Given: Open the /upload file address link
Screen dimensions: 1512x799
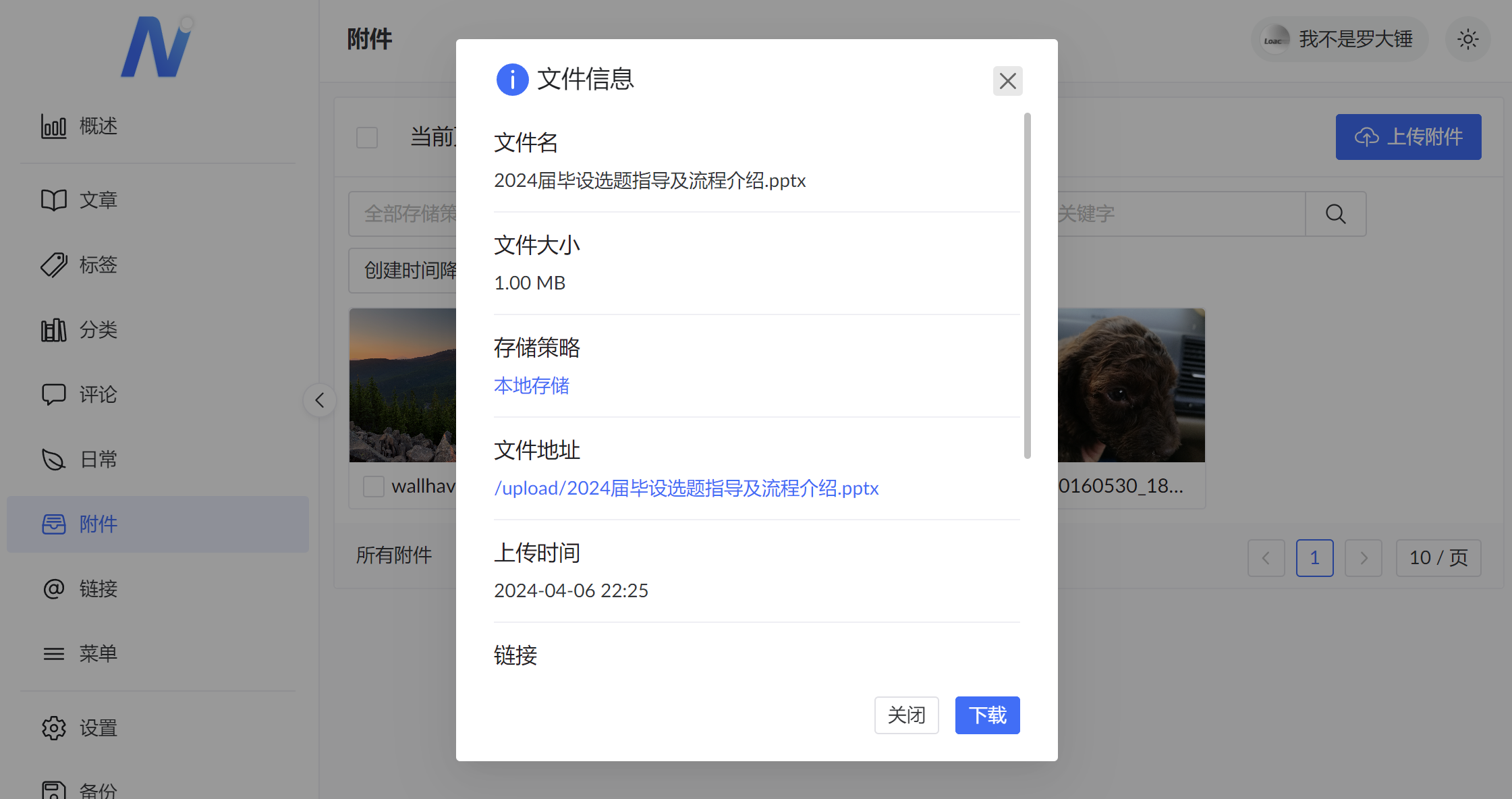Looking at the screenshot, I should (686, 488).
